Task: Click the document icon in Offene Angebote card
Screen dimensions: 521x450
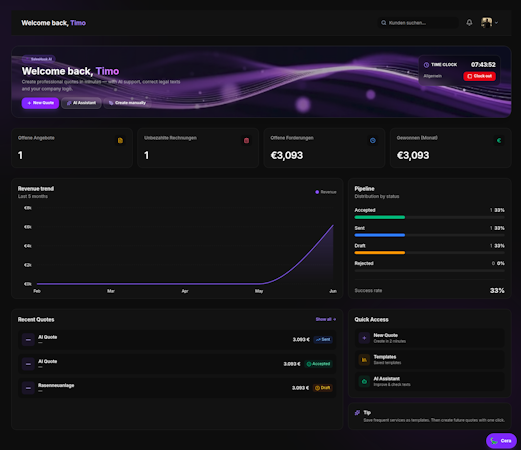Action: [x=120, y=140]
